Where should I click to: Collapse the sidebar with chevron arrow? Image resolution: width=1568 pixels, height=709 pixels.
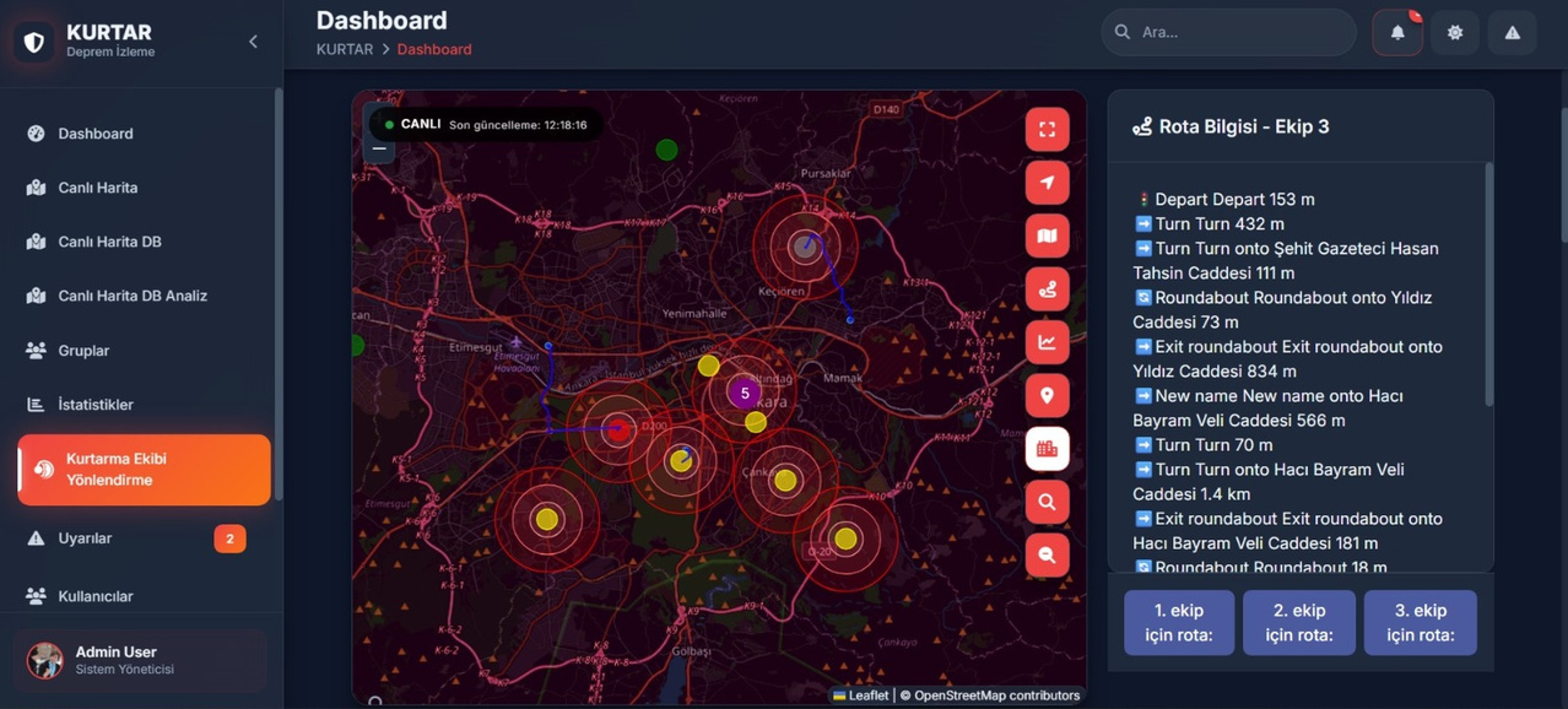click(253, 41)
